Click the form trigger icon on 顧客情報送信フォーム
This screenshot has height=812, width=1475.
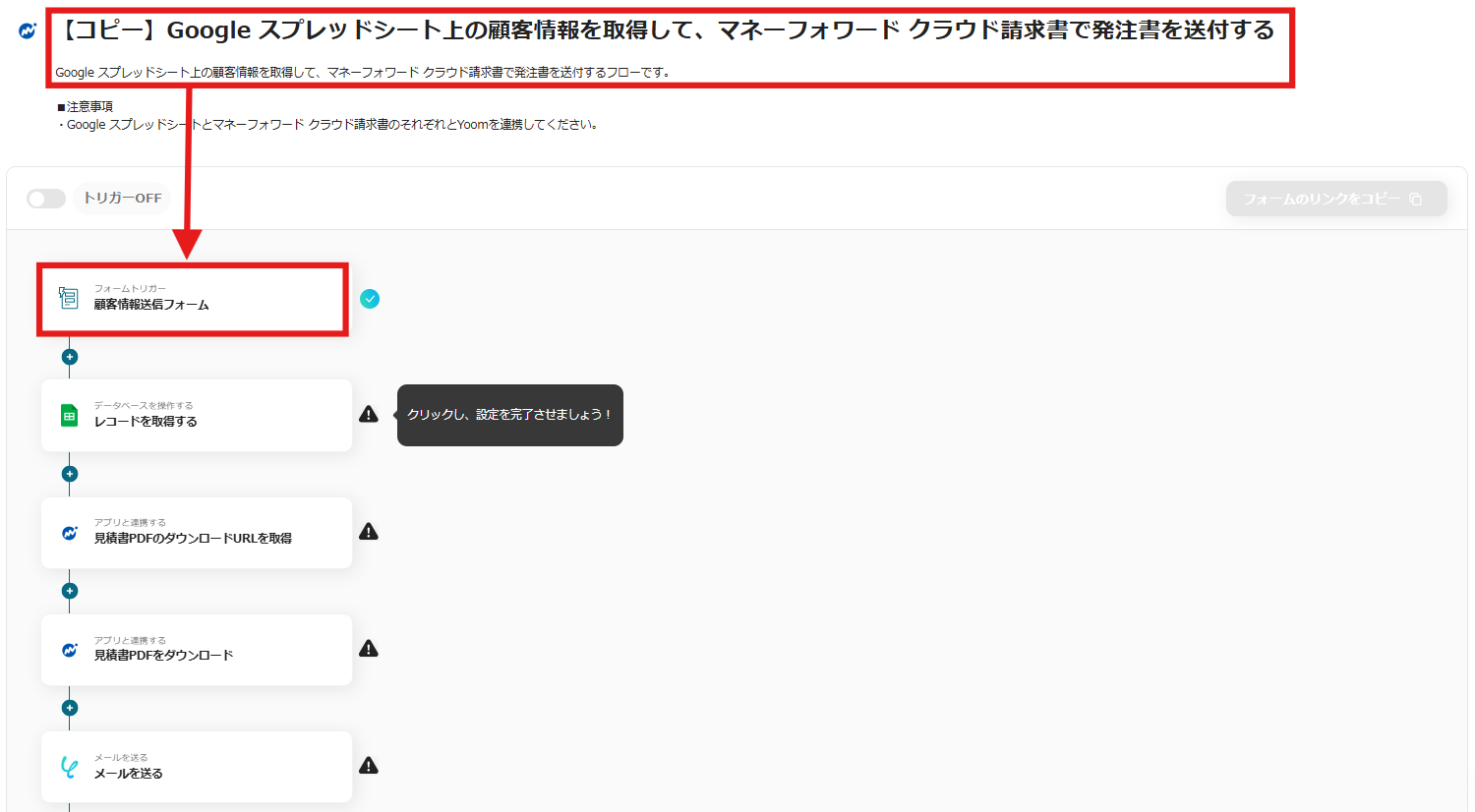[x=69, y=298]
